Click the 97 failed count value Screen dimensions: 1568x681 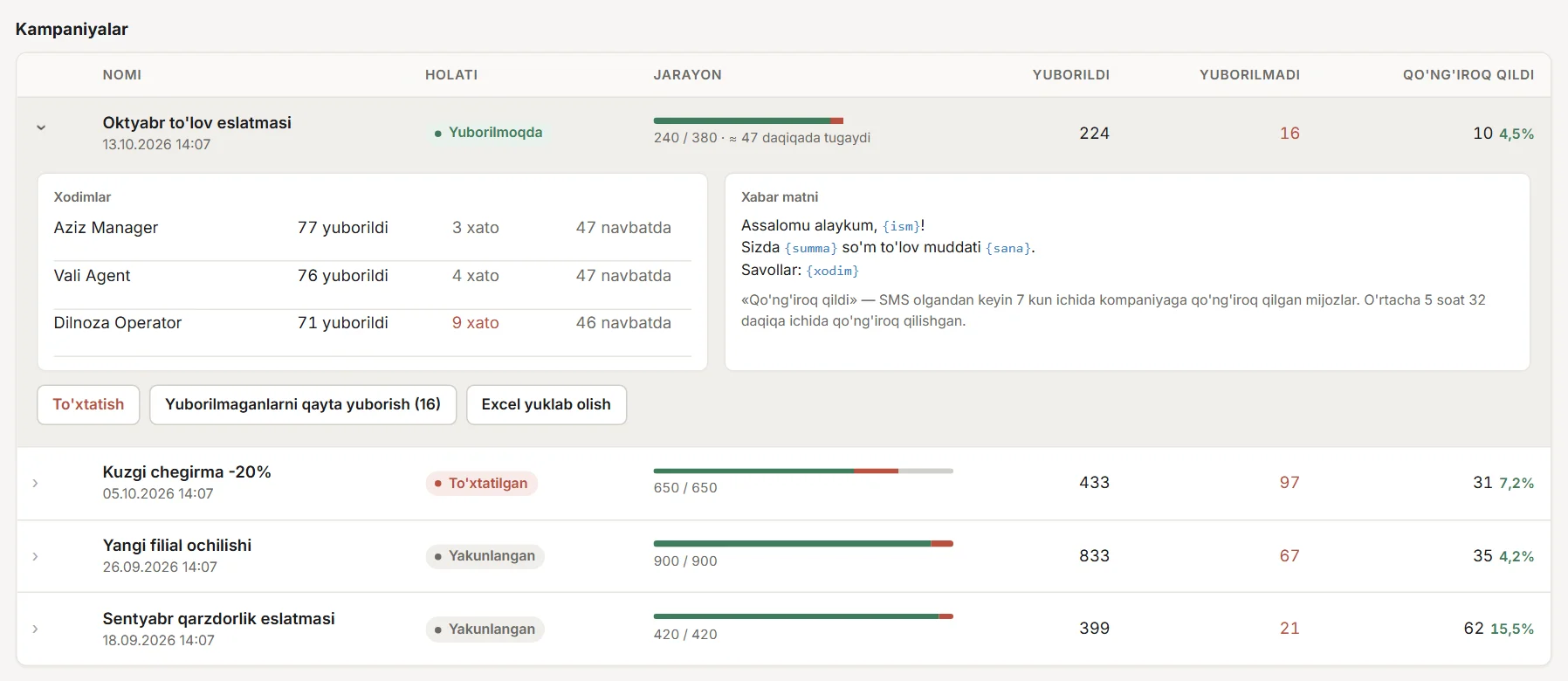pos(1289,483)
